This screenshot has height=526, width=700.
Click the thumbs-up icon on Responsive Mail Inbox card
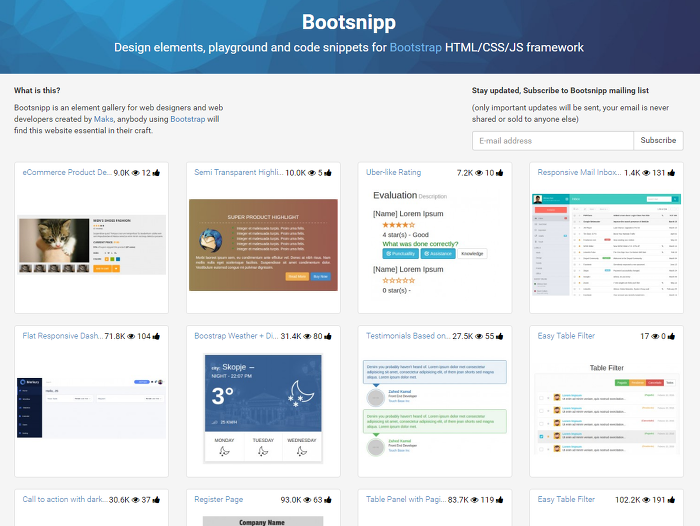coord(671,173)
